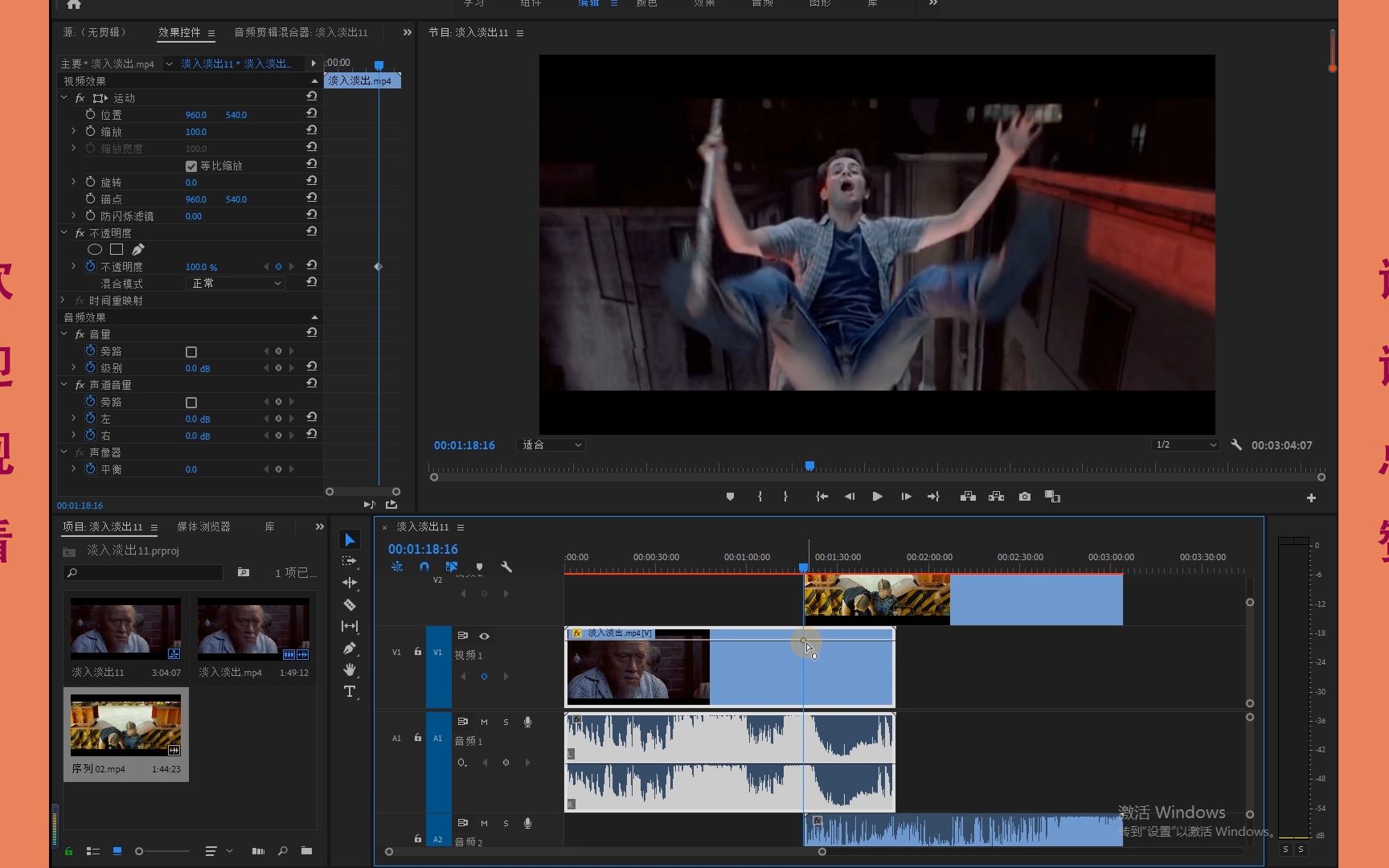
Task: Switch to 音频剪辑混合器 tab
Action: pyautogui.click(x=301, y=32)
